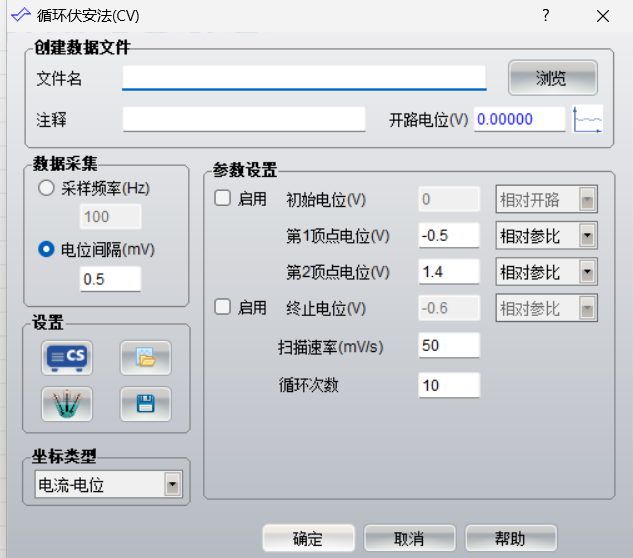Click the 开路电位(V) label
This screenshot has height=558, width=633.
(x=428, y=120)
